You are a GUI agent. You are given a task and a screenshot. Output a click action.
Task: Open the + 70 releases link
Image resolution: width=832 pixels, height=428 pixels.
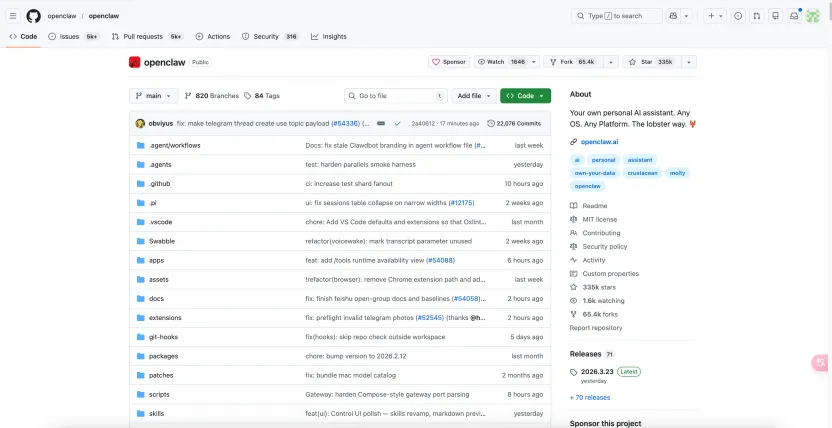point(590,397)
